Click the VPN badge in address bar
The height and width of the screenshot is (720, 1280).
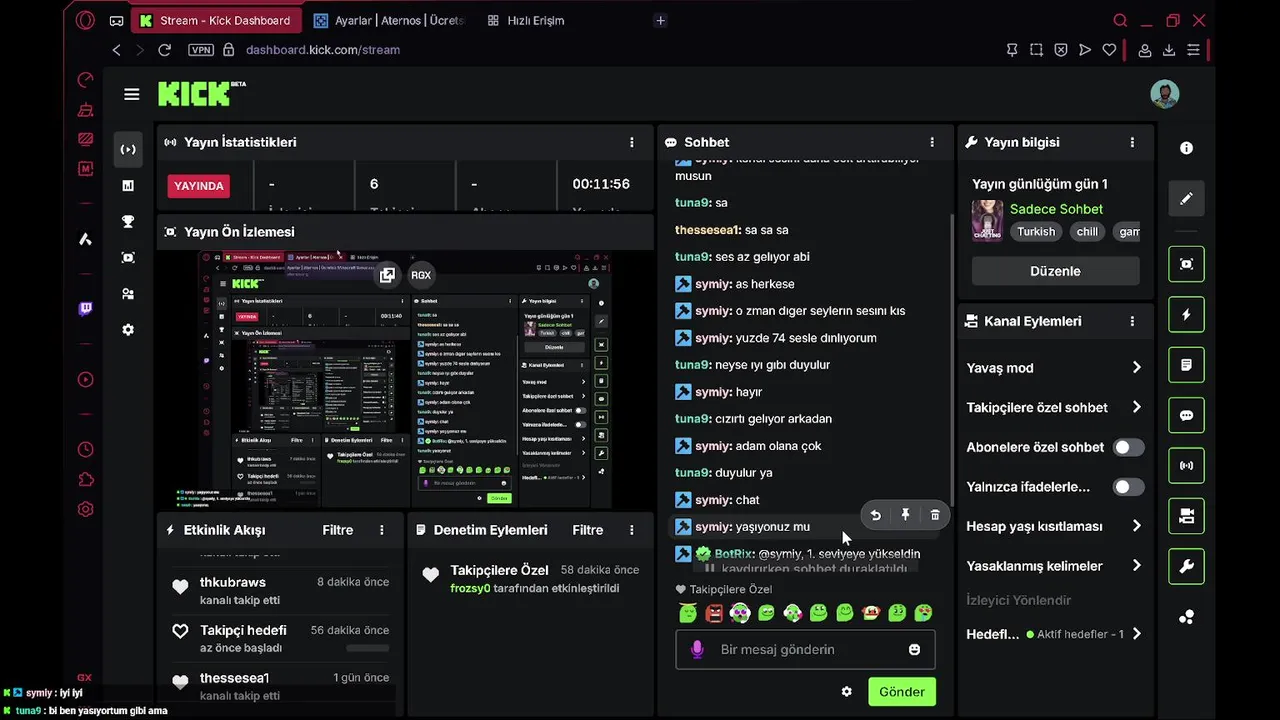(x=201, y=50)
